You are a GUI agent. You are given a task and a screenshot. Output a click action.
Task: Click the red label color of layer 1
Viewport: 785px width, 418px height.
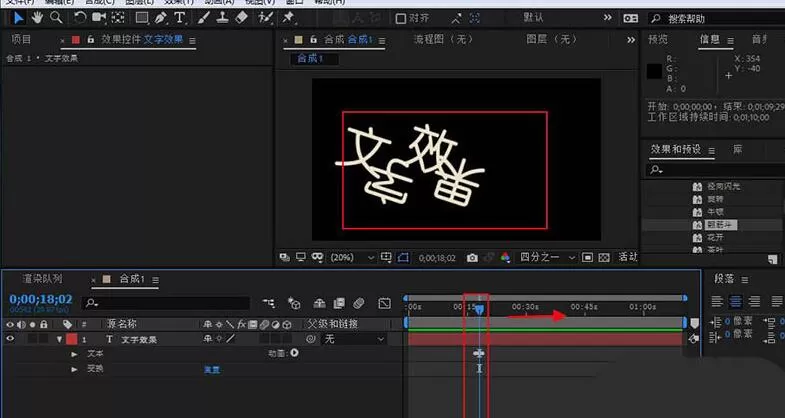72,339
